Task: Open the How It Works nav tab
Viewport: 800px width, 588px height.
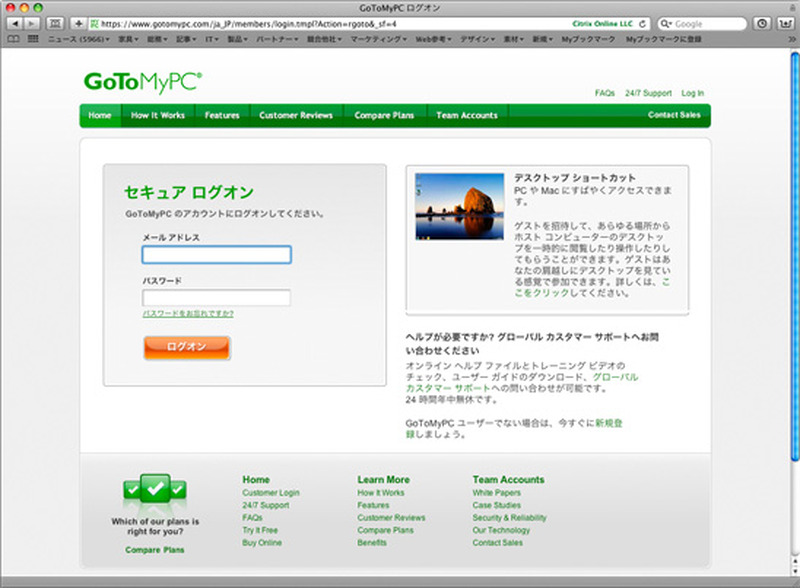Action: coord(158,116)
